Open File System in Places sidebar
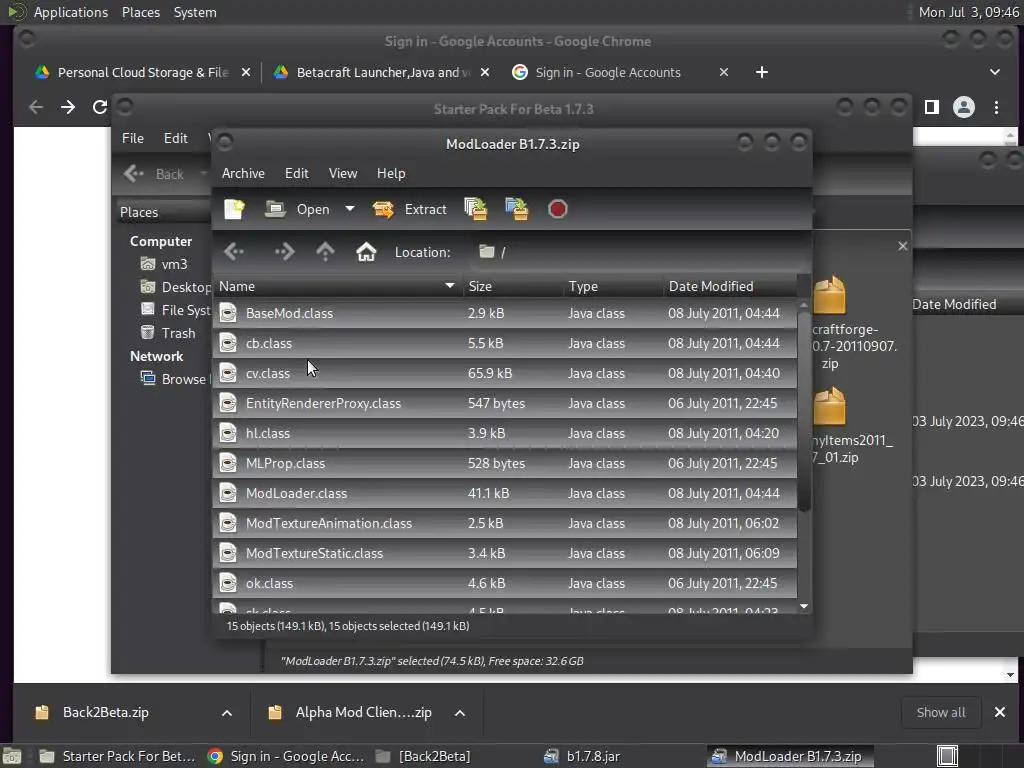1024x768 pixels. [176, 310]
